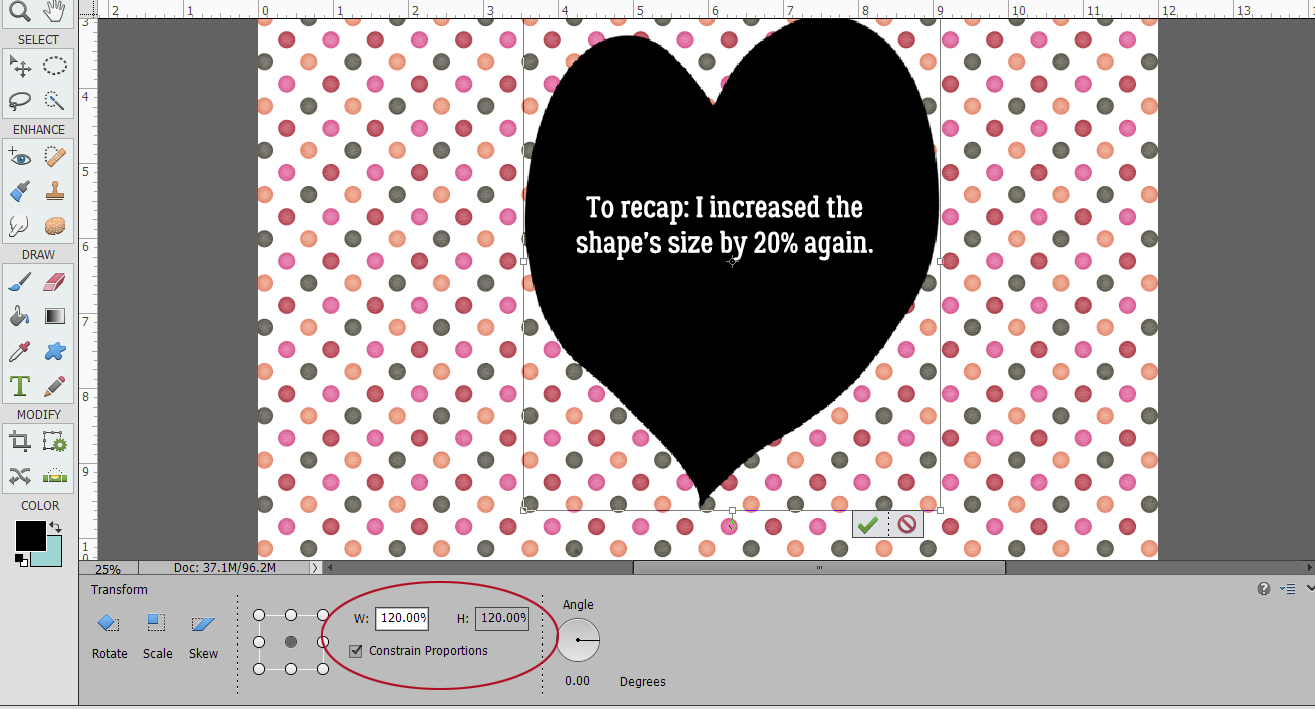Select the Red Eye Removal tool
The image size is (1315, 709).
19,157
